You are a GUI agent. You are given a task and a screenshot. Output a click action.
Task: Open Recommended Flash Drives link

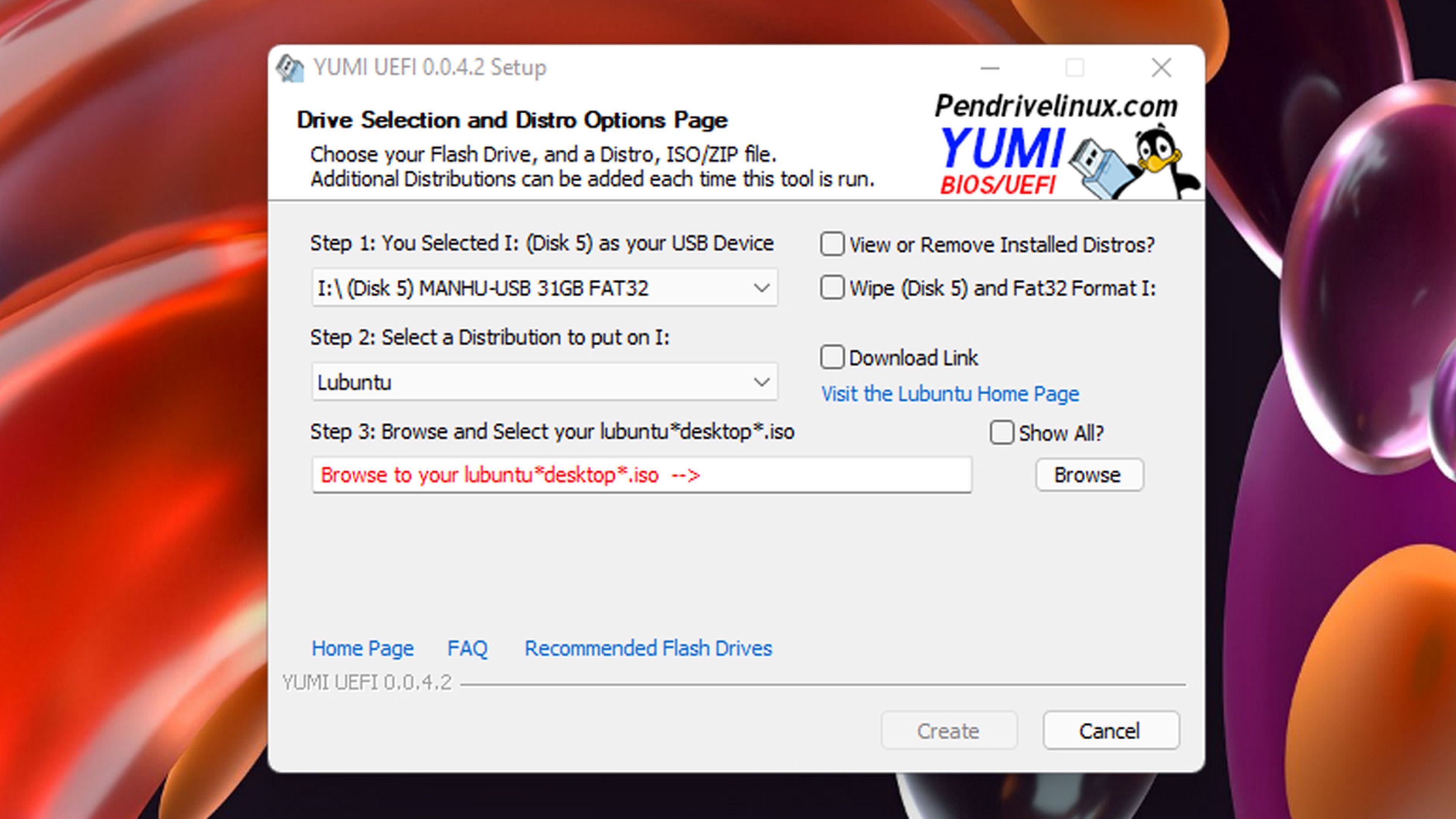pos(648,648)
